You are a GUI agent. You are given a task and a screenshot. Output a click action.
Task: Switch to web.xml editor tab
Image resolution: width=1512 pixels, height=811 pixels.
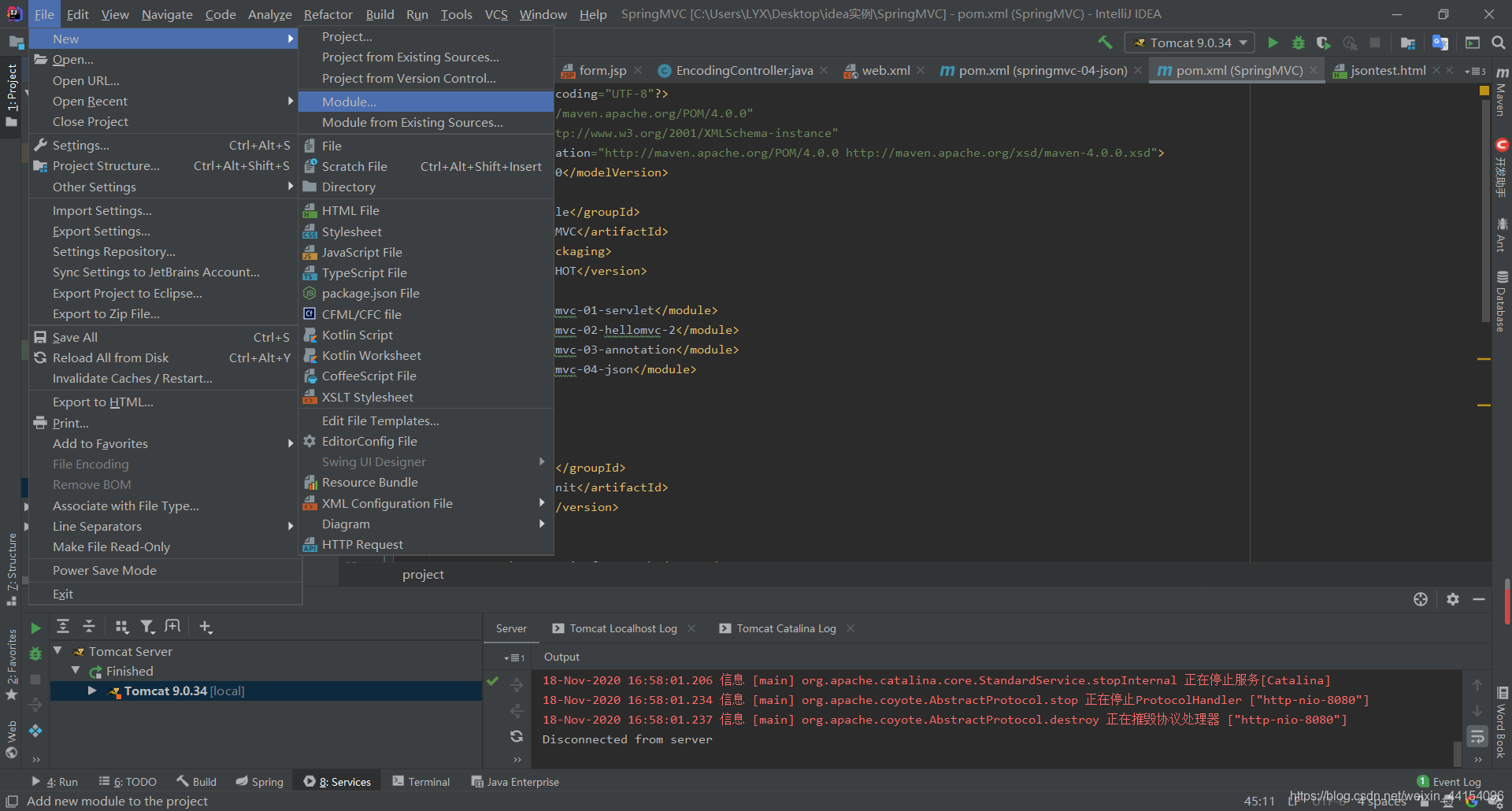point(885,71)
